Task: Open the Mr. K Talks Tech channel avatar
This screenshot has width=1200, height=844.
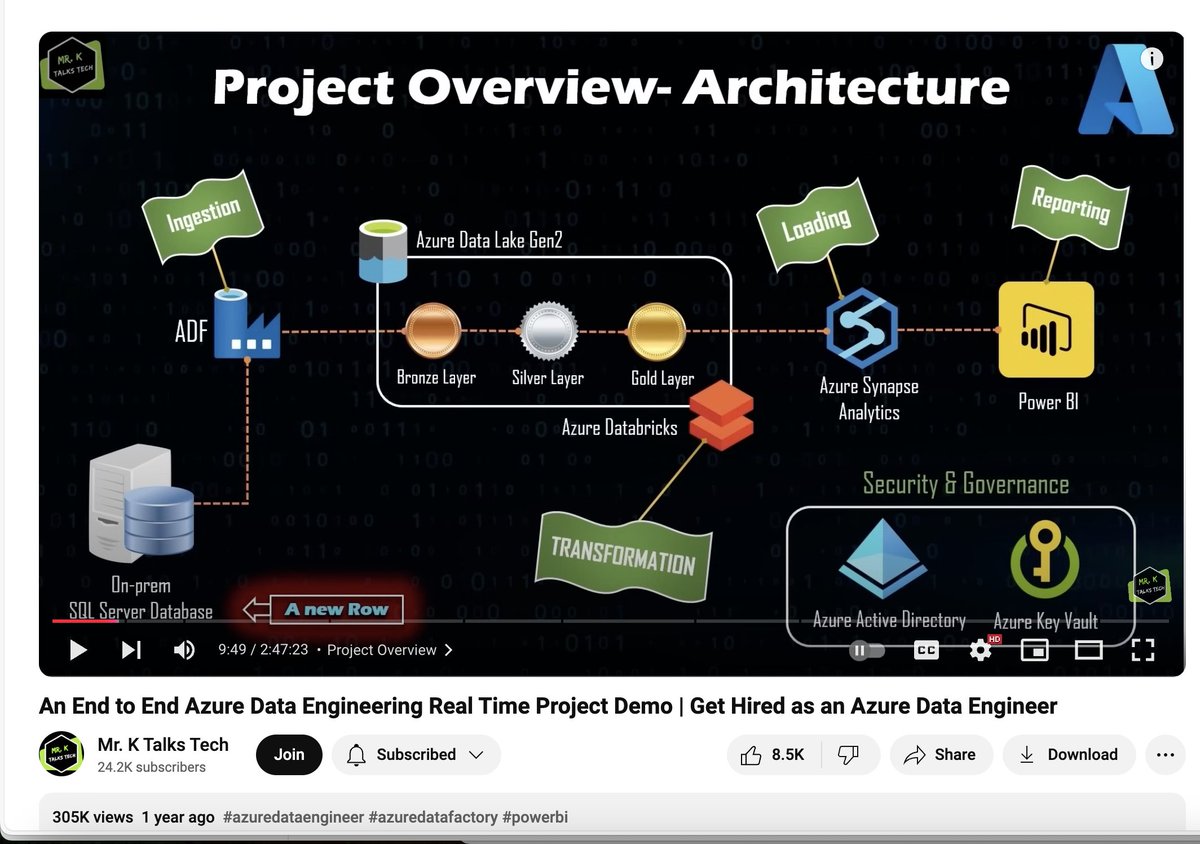Action: (61, 754)
